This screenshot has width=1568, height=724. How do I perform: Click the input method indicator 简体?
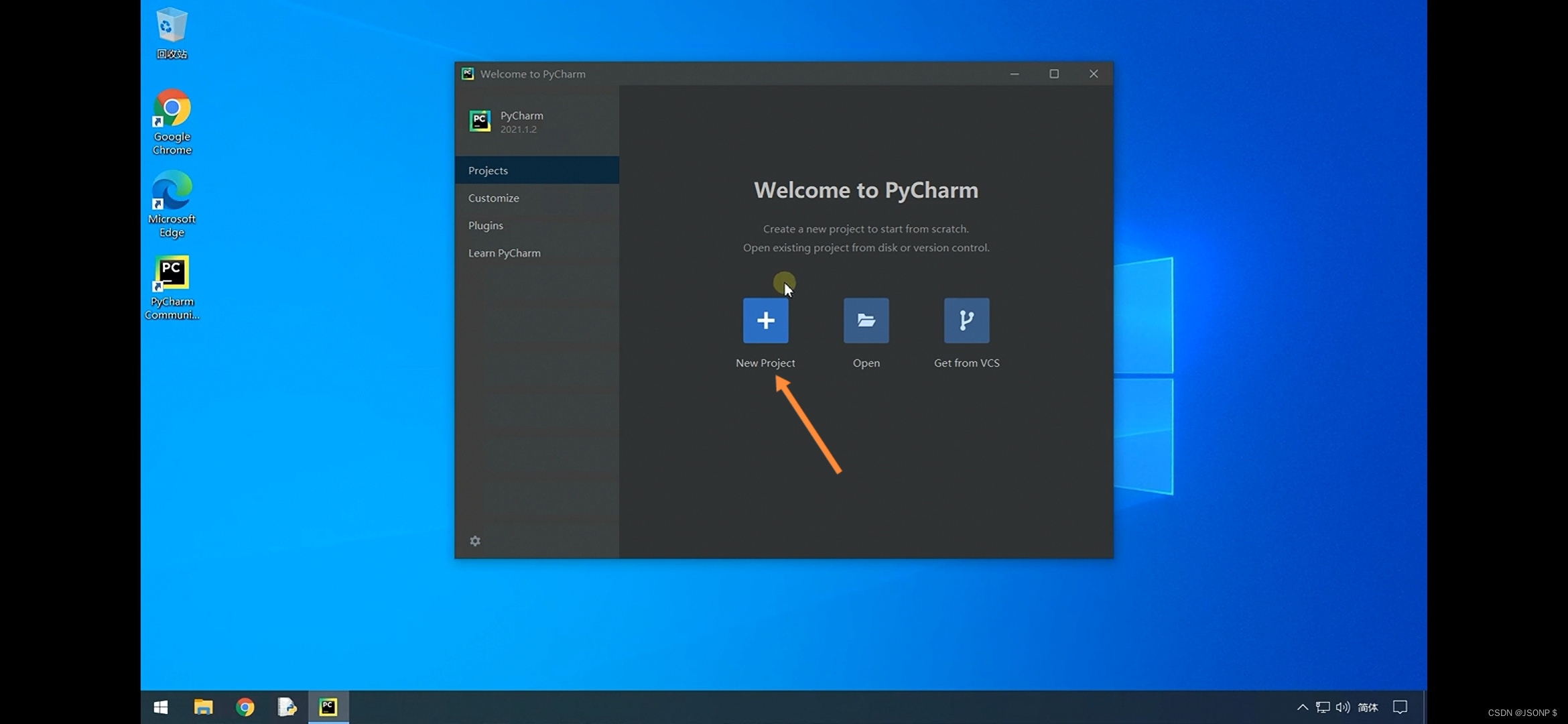tap(1368, 707)
